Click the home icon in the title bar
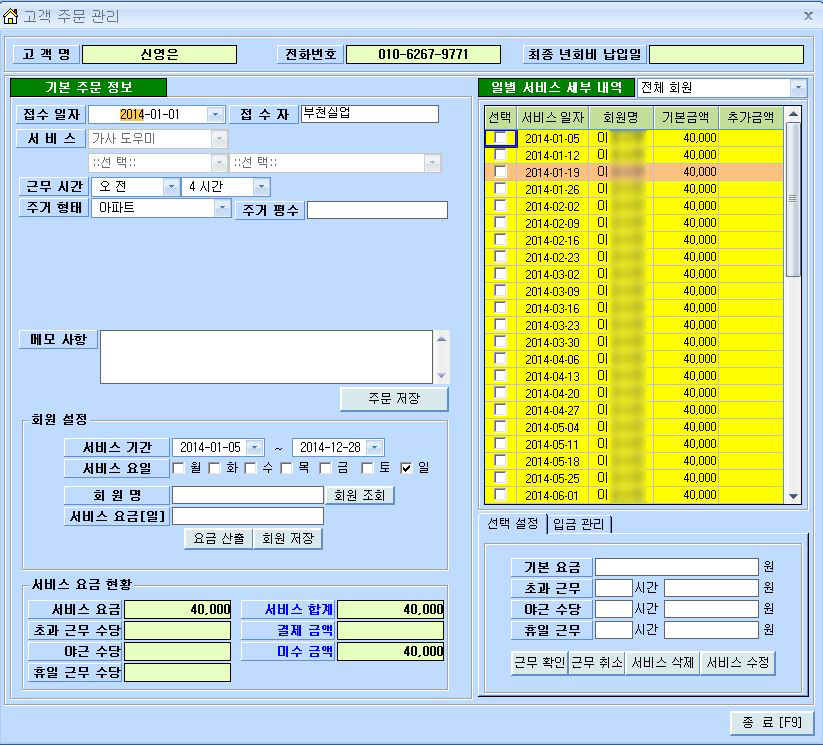 10,16
